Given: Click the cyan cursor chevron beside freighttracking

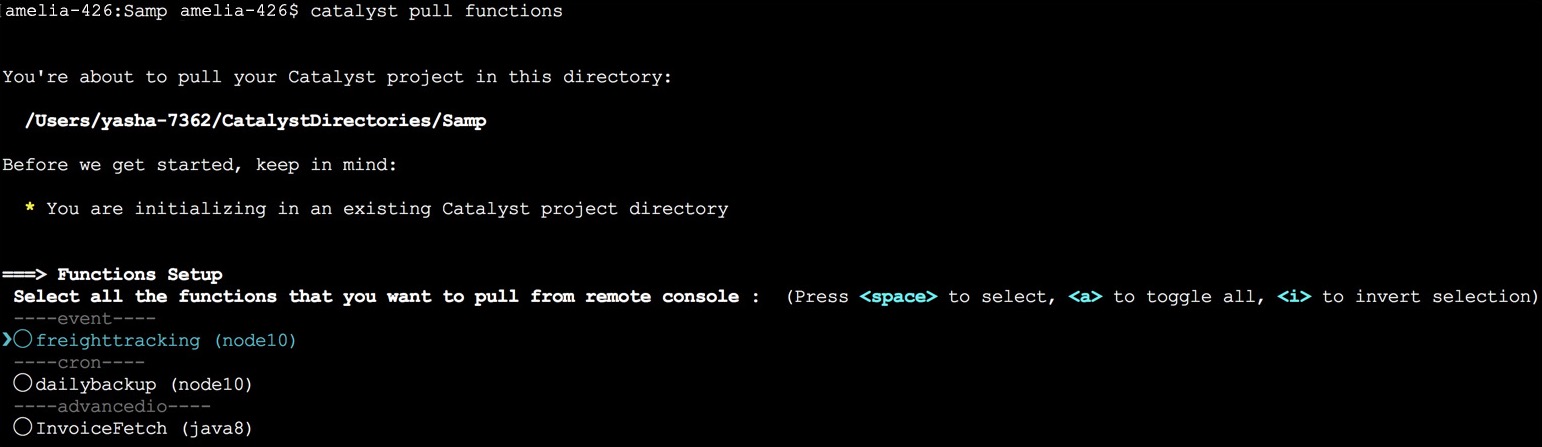Looking at the screenshot, I should point(7,341).
